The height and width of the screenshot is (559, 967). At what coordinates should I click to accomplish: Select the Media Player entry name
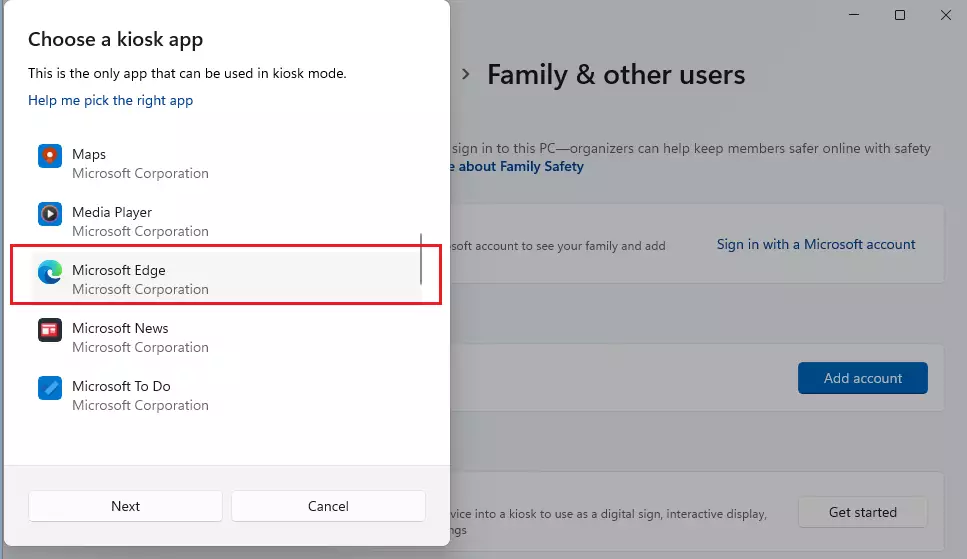coord(112,212)
